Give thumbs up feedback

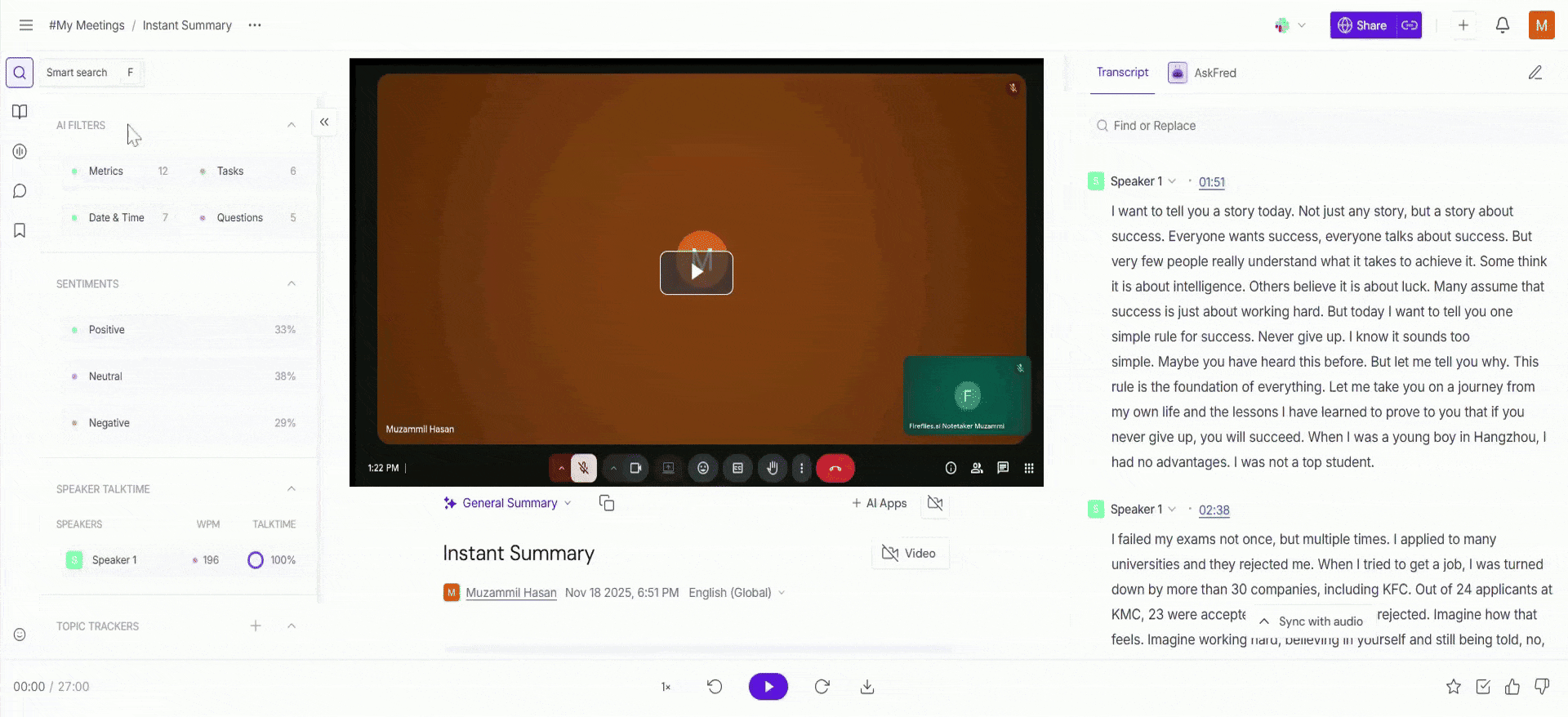click(x=1512, y=687)
